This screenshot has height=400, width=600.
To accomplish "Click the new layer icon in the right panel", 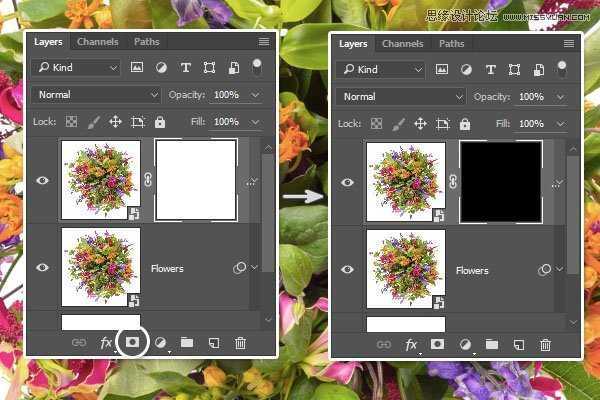I will (518, 344).
